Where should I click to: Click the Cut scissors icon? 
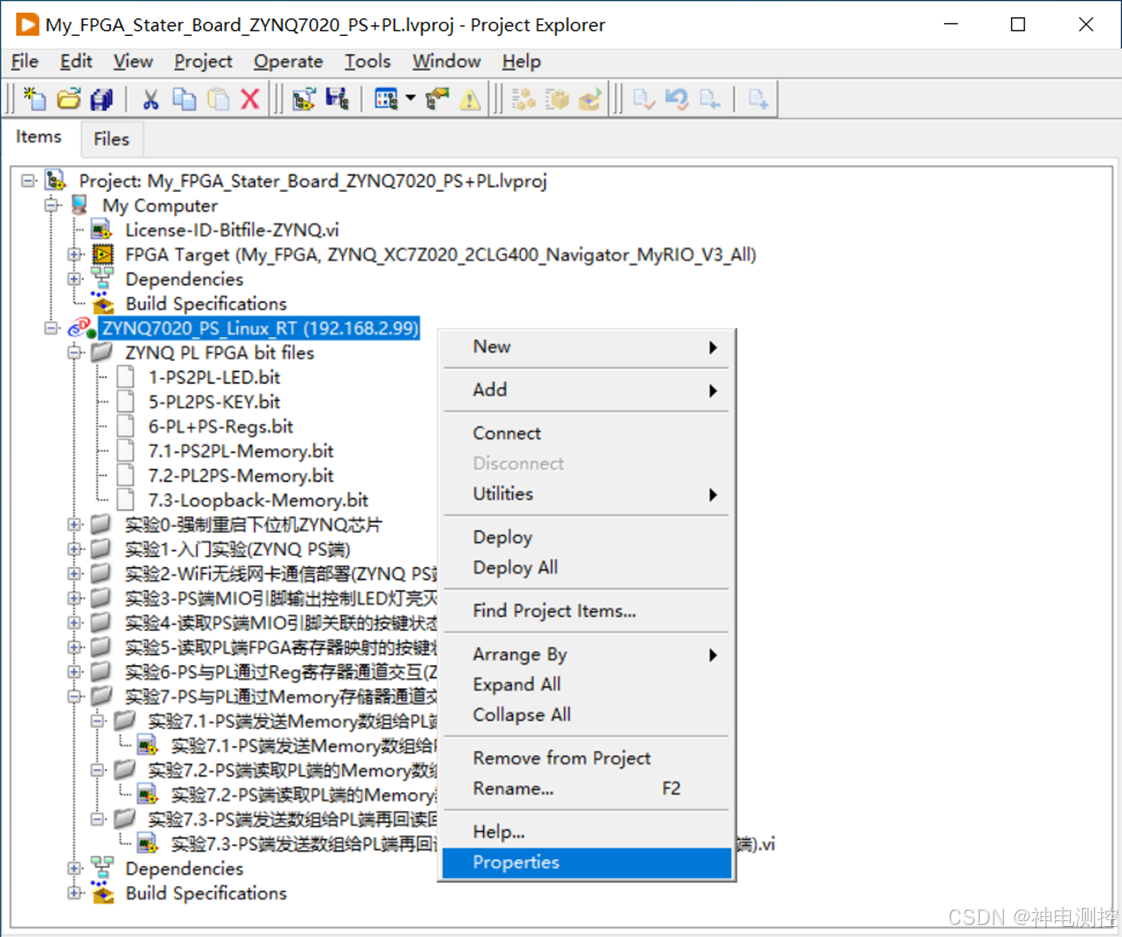(150, 99)
